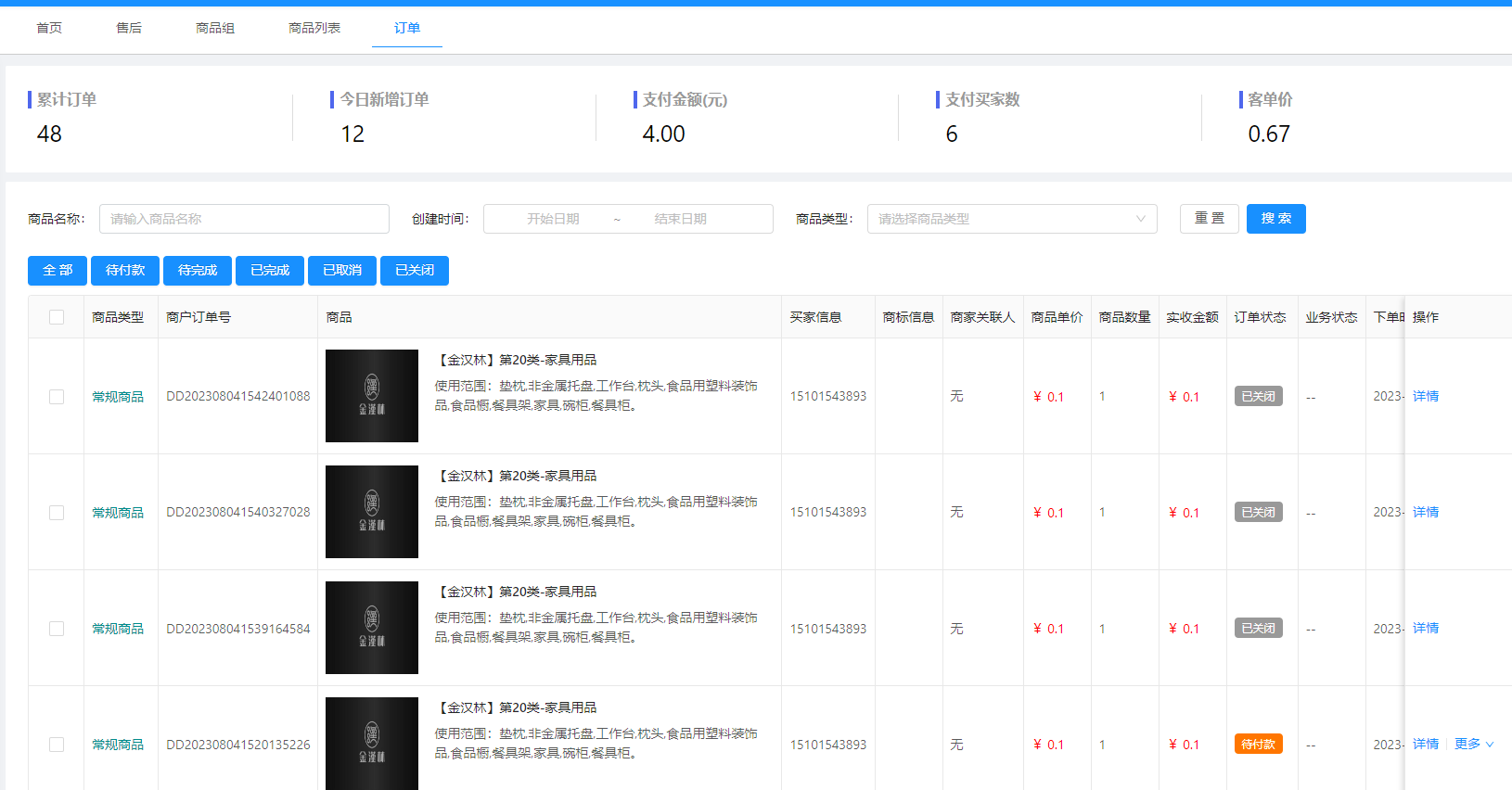This screenshot has height=790, width=1512.
Task: Click order number DD202308041539164584
Action: tap(238, 629)
